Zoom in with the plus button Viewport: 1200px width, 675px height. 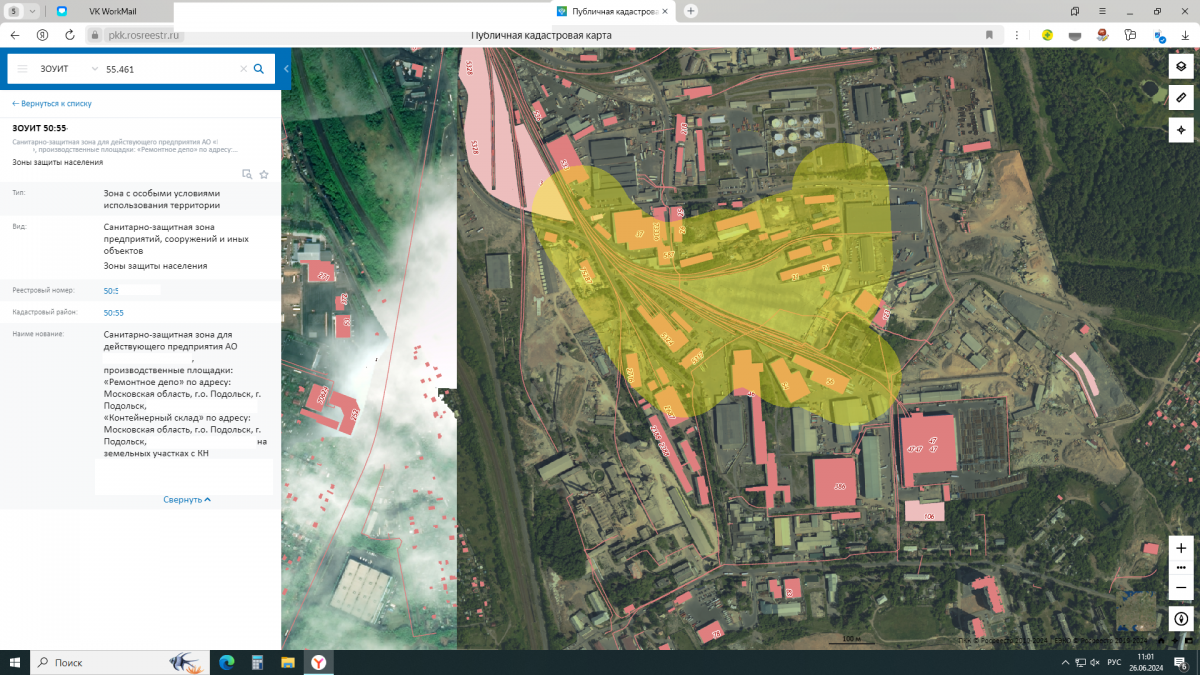click(x=1181, y=548)
